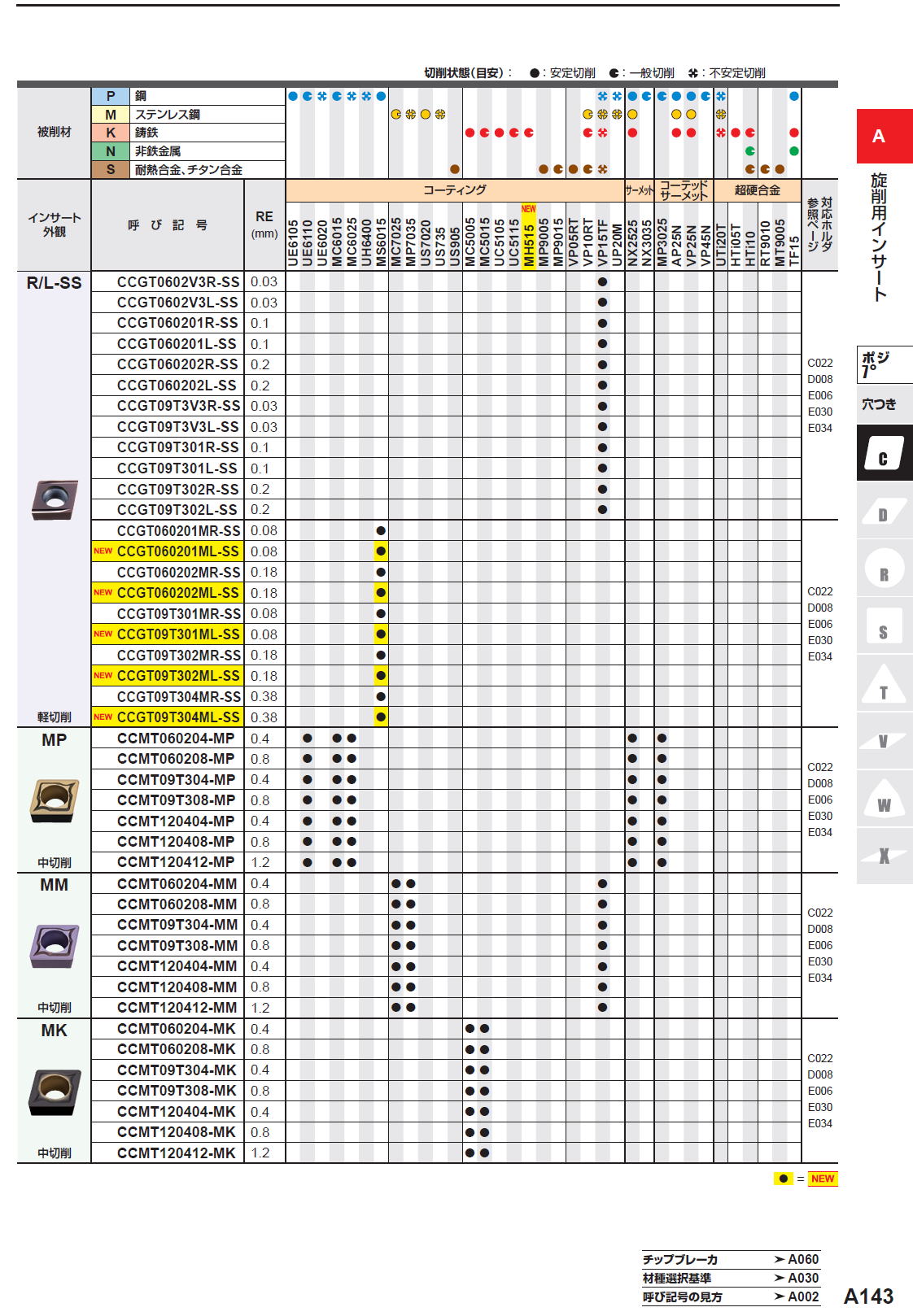Click the red NEW label in the bottom legend
This screenshot has height=1316, width=913.
point(823,1179)
